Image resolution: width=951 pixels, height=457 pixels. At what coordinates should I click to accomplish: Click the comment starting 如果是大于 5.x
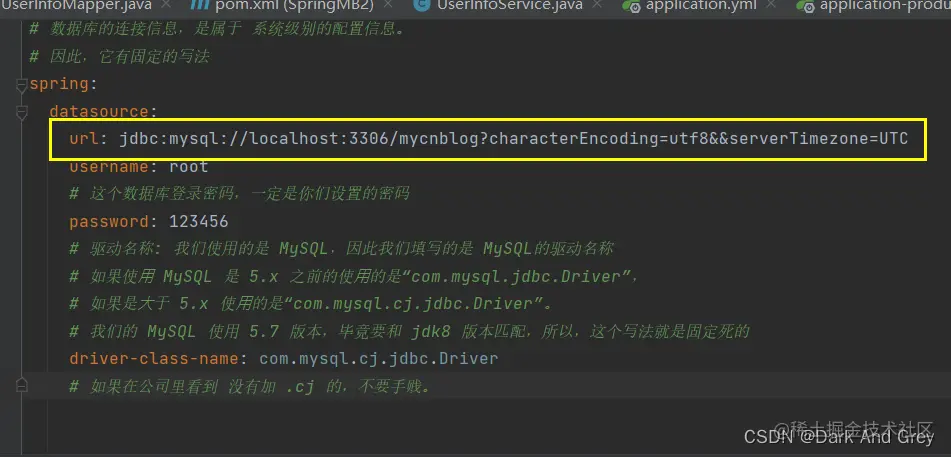point(311,303)
